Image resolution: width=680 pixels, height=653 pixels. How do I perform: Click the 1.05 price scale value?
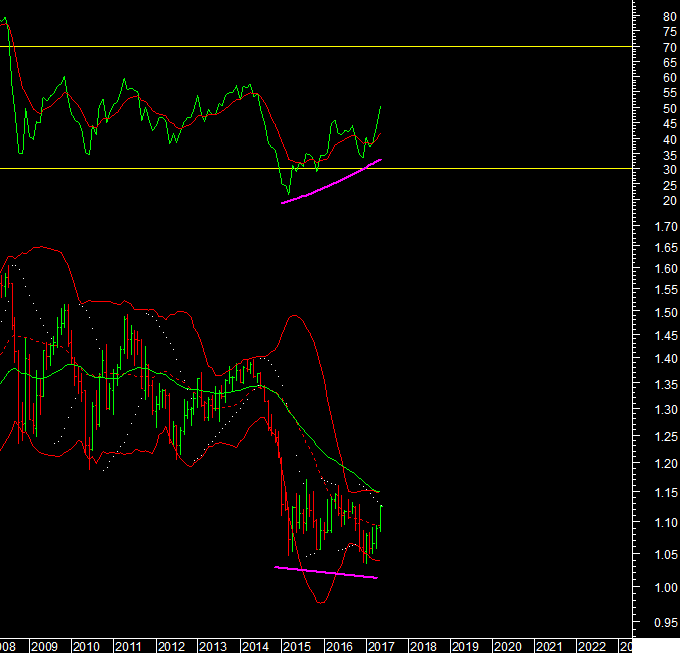pyautogui.click(x=665, y=555)
